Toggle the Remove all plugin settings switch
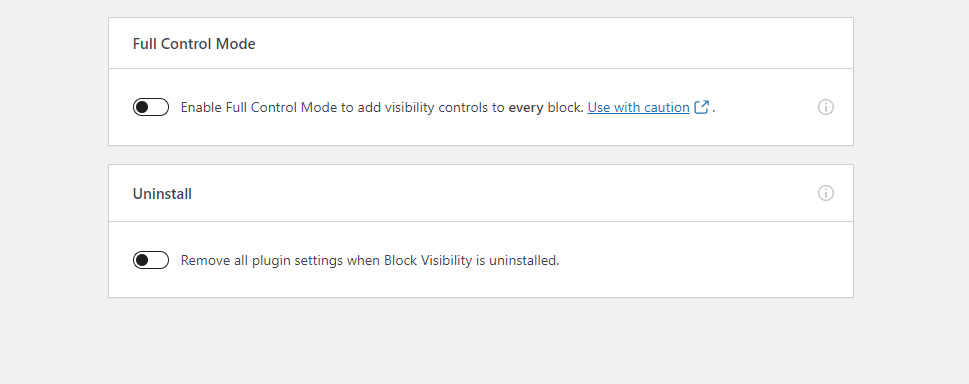The width and height of the screenshot is (969, 384). tap(151, 260)
